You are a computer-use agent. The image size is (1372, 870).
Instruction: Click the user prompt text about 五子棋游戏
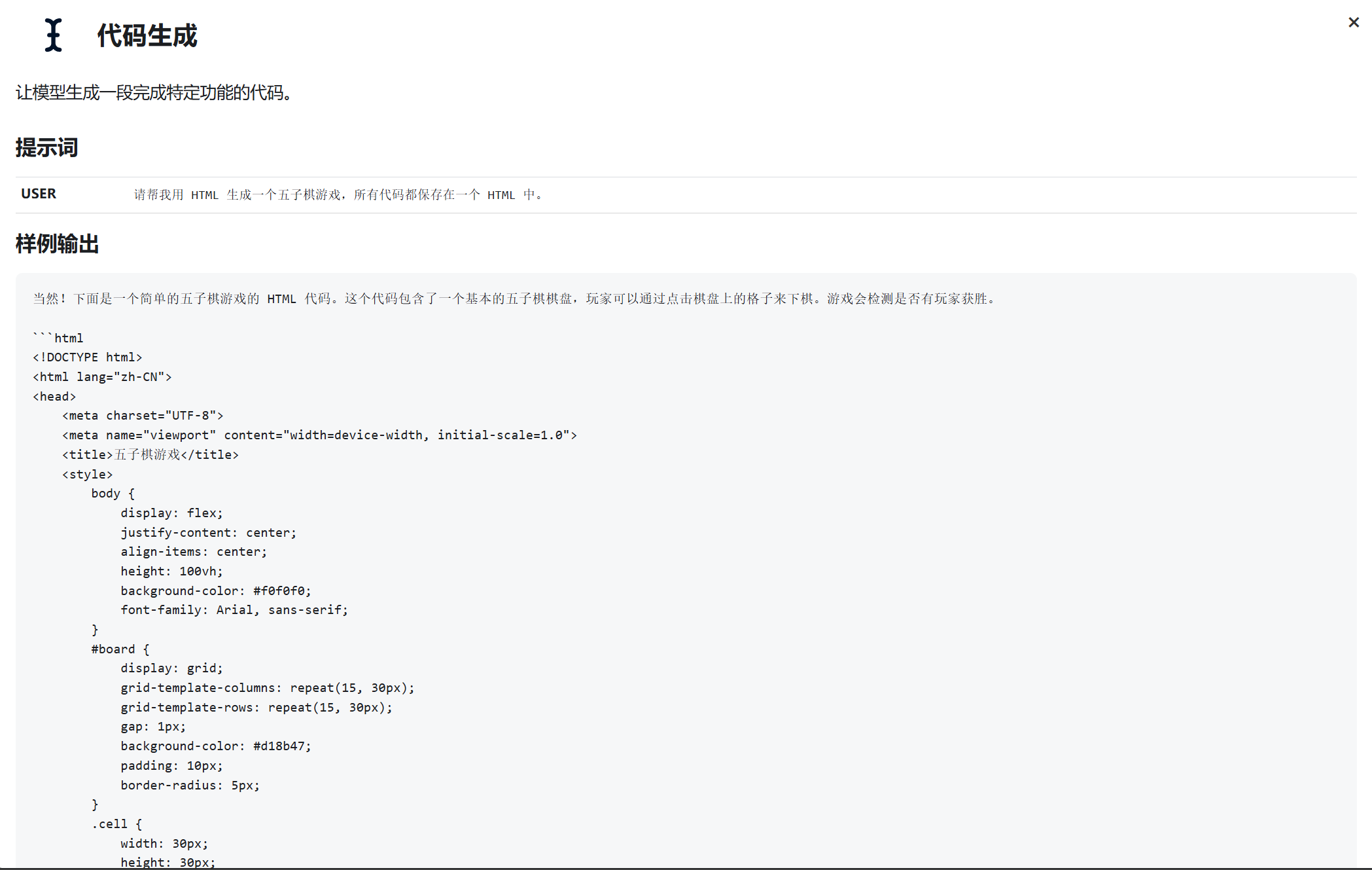click(x=338, y=195)
